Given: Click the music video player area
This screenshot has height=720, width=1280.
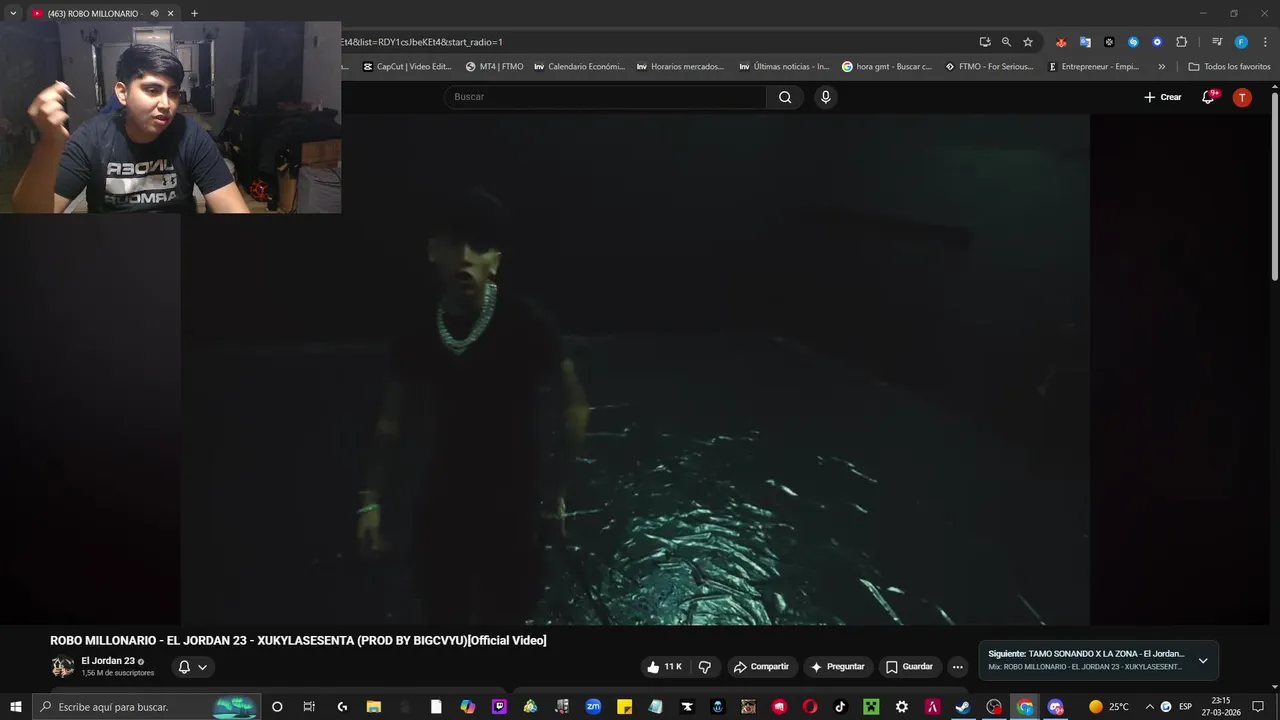Looking at the screenshot, I should click(x=635, y=370).
